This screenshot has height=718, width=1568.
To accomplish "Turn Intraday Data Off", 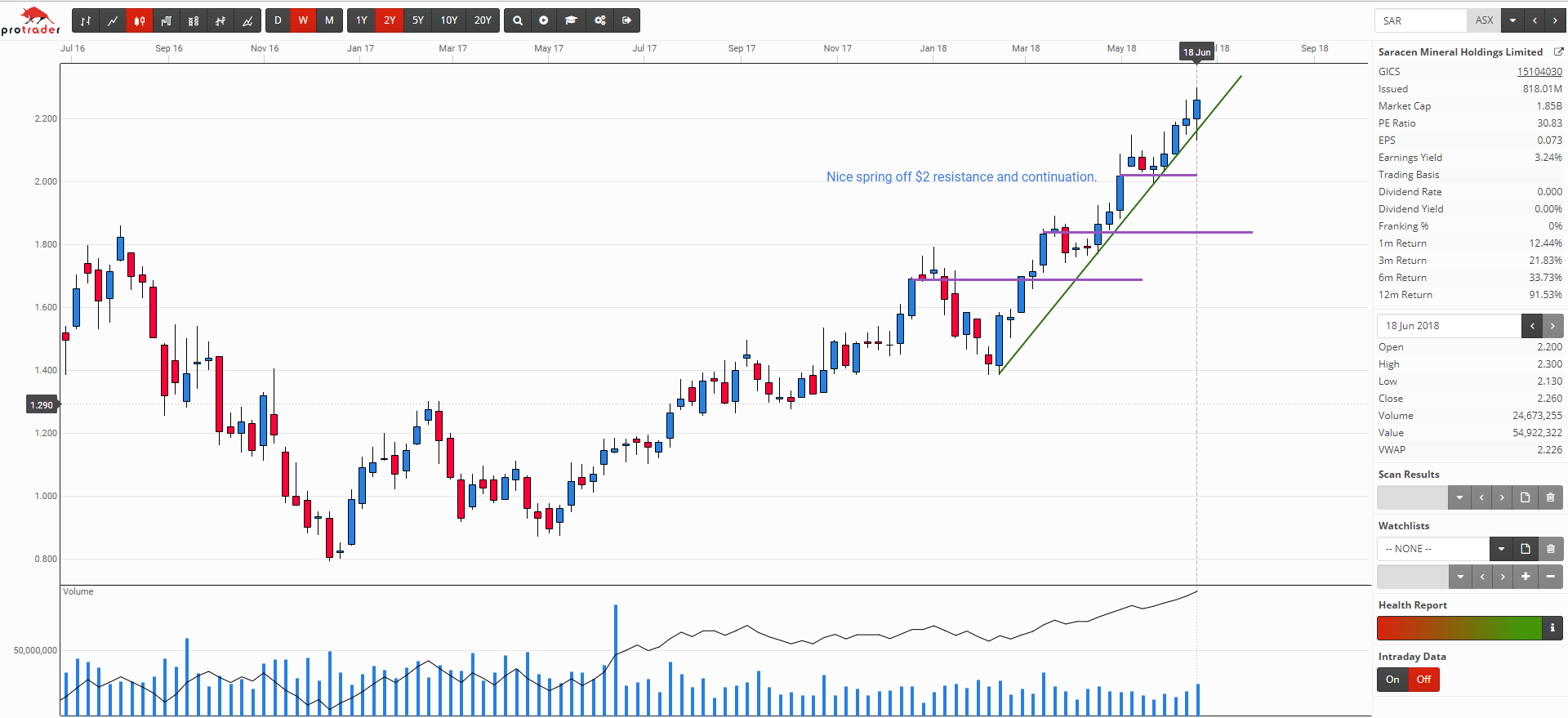I will pos(1423,680).
